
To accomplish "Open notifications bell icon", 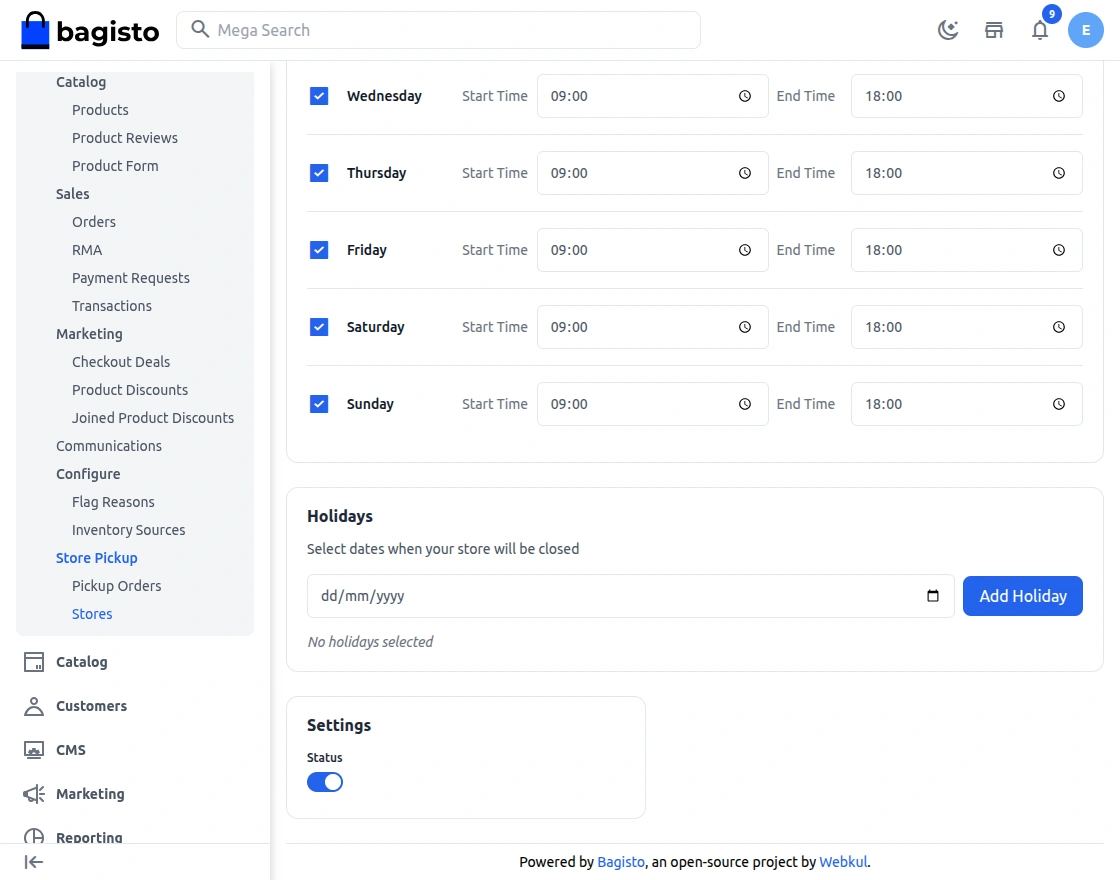I will (1040, 30).
